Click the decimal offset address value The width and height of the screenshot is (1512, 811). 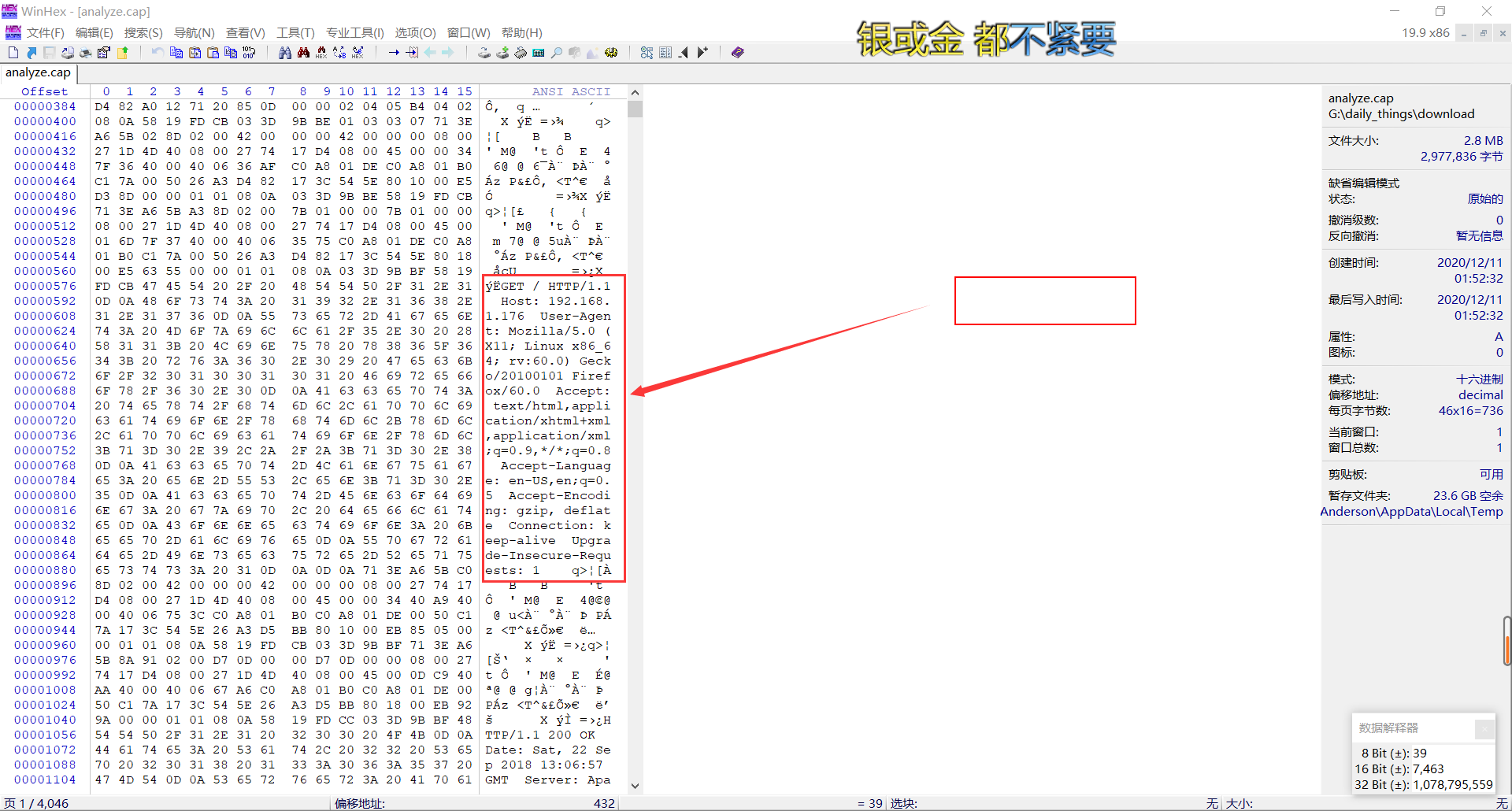point(1480,394)
